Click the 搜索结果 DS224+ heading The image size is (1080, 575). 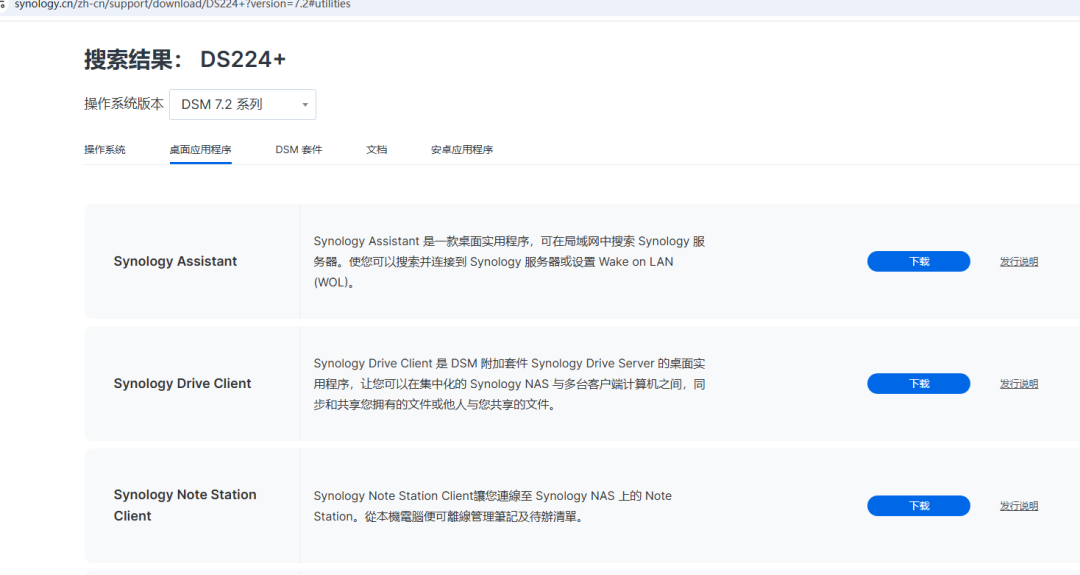pos(185,60)
